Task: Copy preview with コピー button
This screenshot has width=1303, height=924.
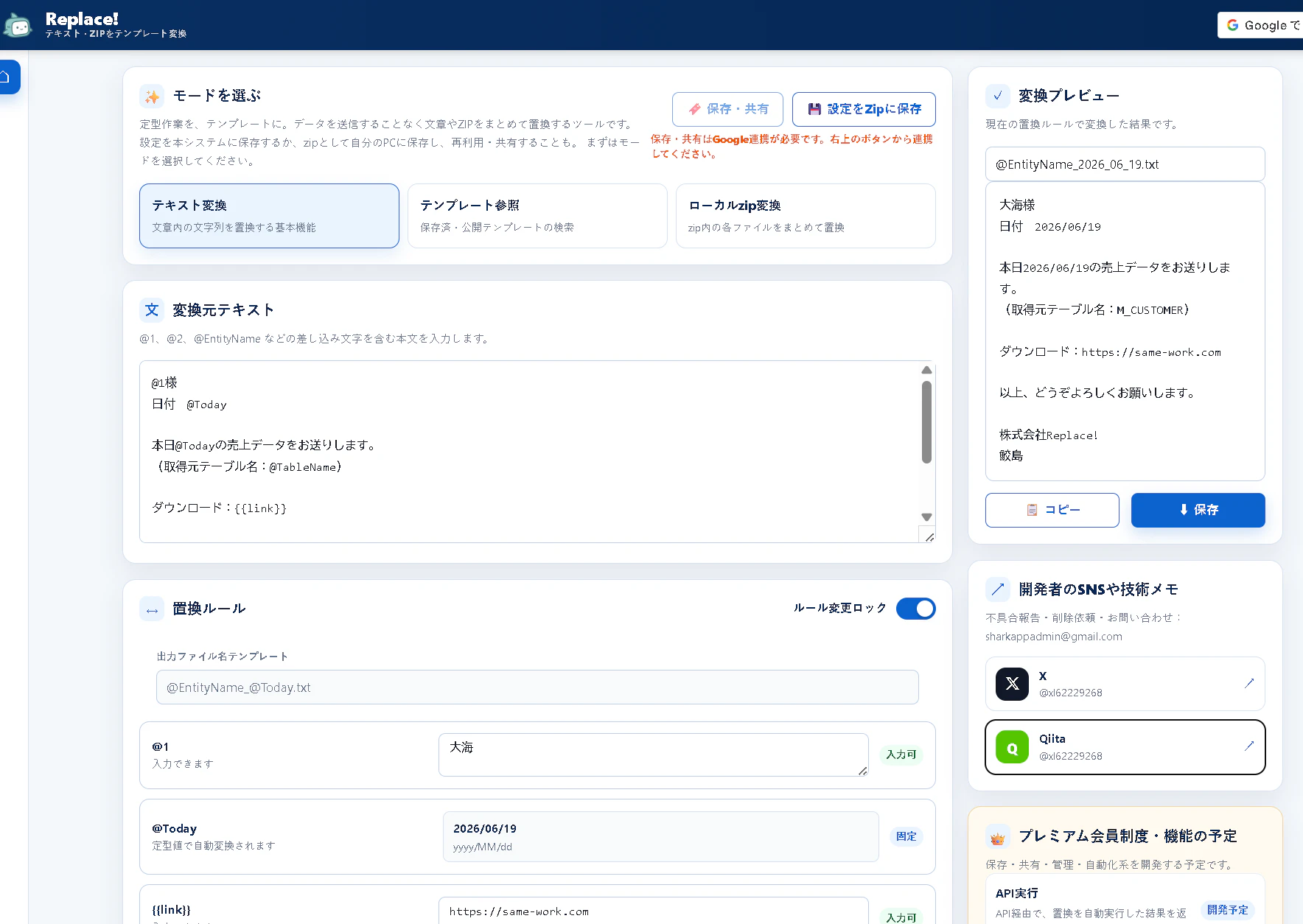Action: [1052, 510]
